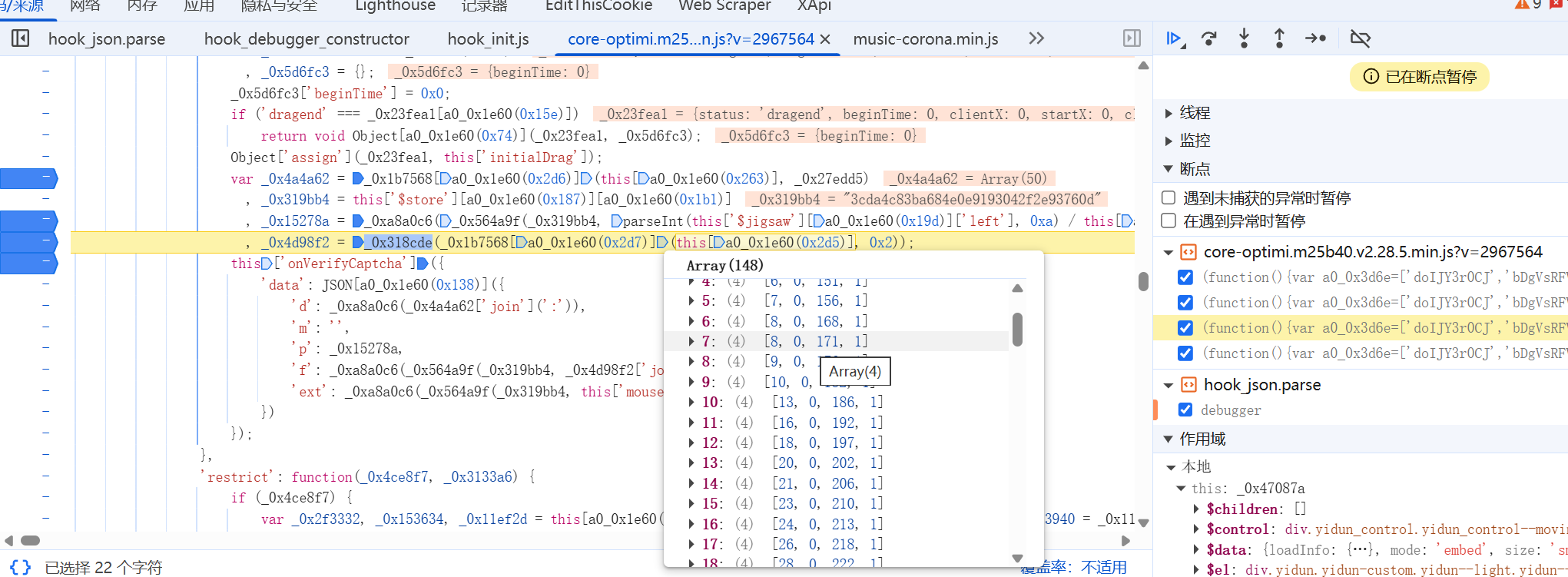This screenshot has width=1568, height=577.
Task: Switch to music-corona.min.js tab
Action: tap(926, 39)
